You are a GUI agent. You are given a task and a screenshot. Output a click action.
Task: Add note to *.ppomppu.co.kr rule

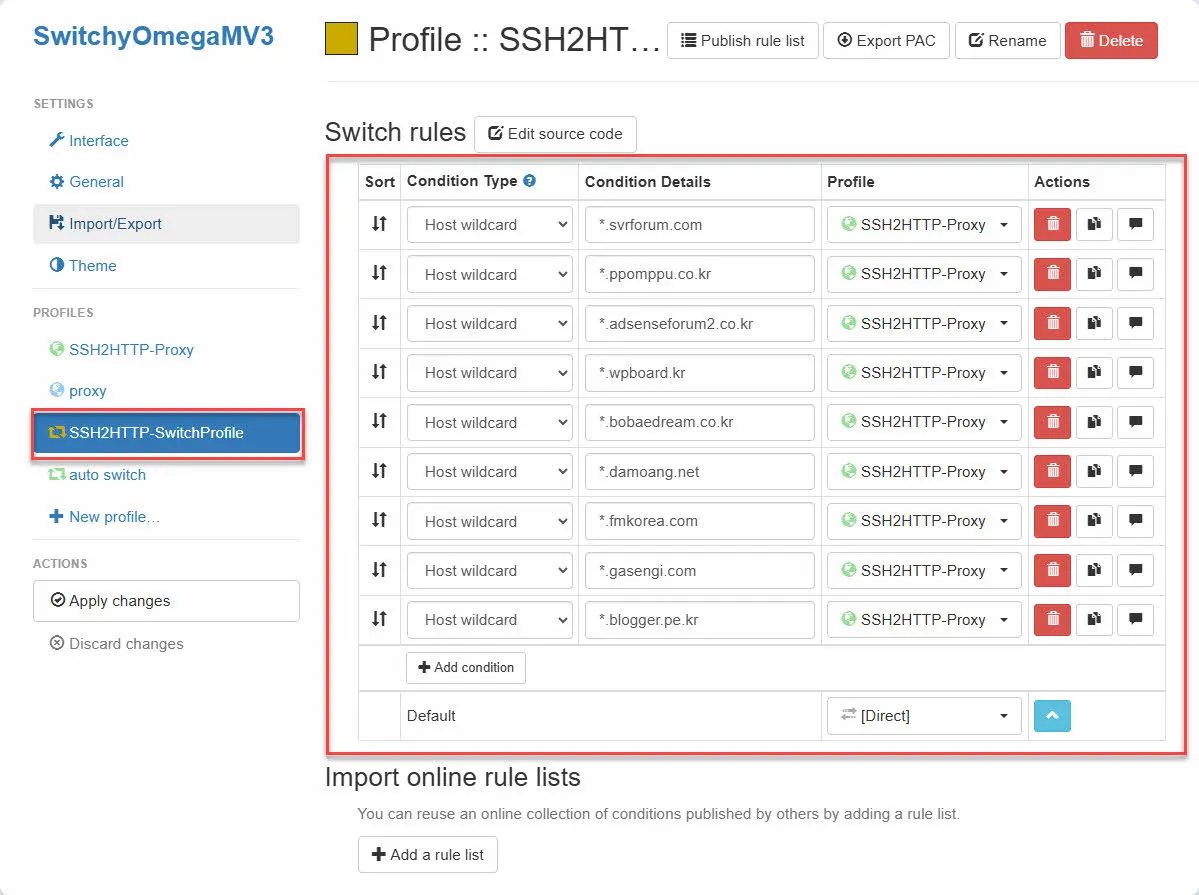coord(1136,273)
